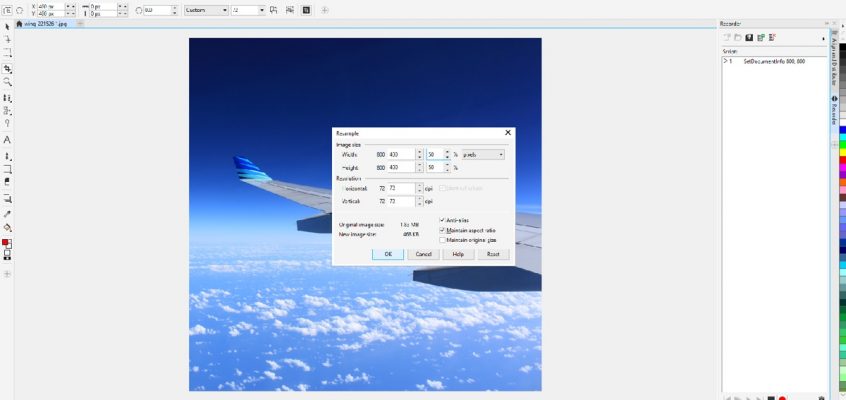
Task: Click Cancel in the Resample dialog
Action: pyautogui.click(x=423, y=254)
